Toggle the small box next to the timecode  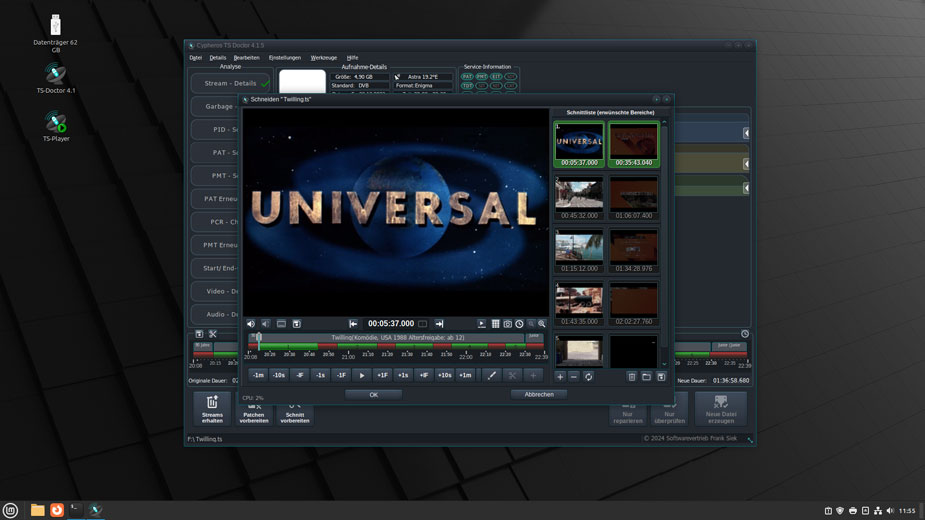click(x=422, y=324)
